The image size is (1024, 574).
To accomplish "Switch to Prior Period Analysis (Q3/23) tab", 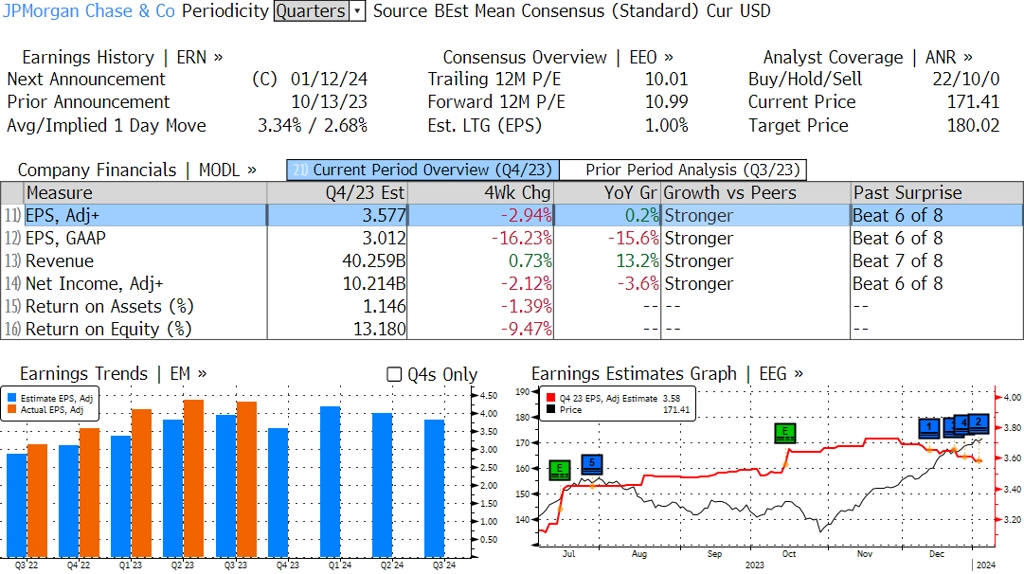I will coord(683,170).
